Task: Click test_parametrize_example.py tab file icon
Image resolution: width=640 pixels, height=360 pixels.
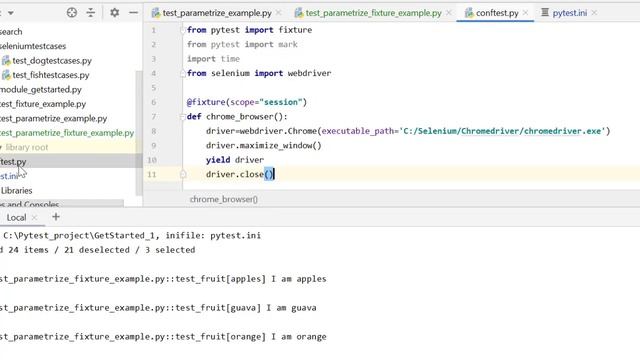Action: 156,13
